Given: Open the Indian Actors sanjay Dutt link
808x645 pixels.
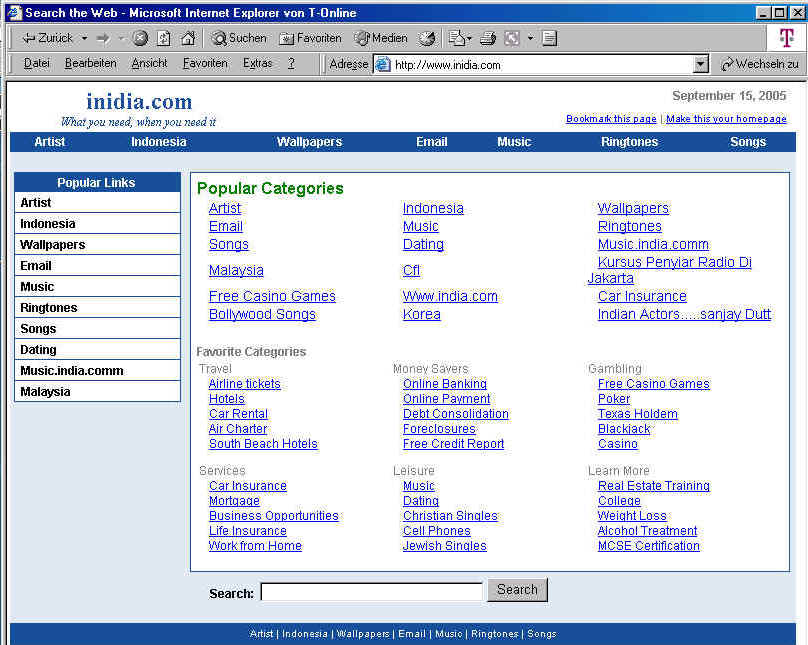Looking at the screenshot, I should pyautogui.click(x=684, y=314).
